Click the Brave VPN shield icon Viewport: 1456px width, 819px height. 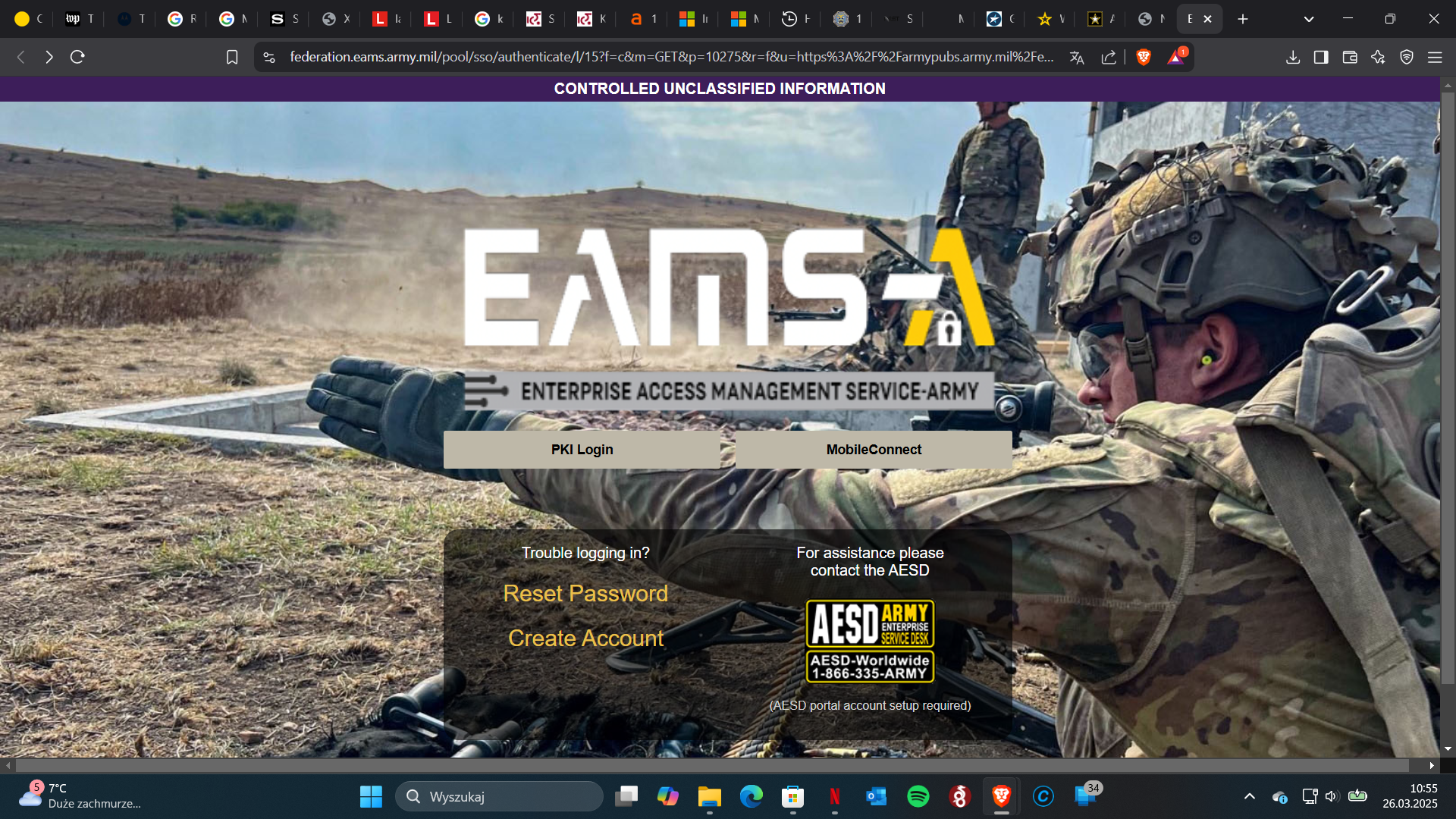point(1407,57)
